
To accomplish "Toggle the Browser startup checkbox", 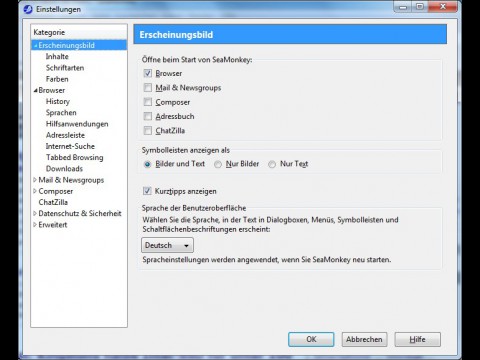I will point(148,73).
